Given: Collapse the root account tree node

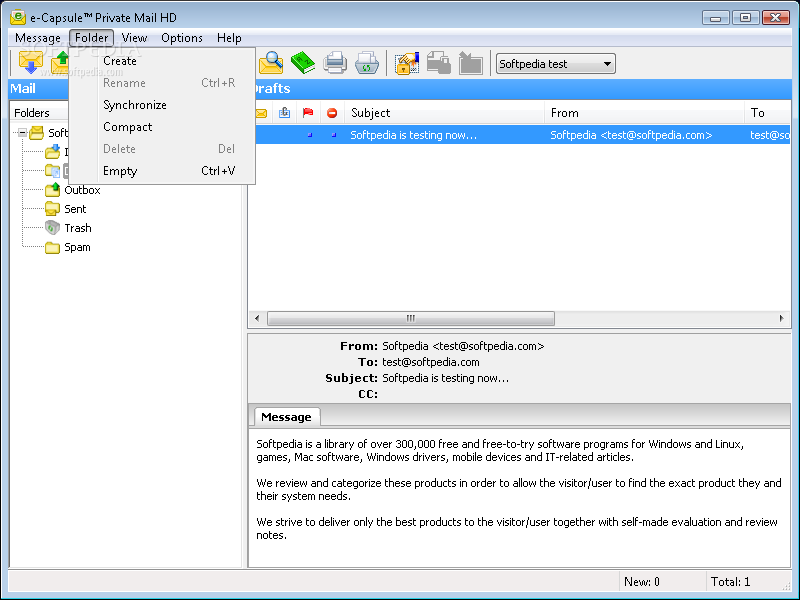Looking at the screenshot, I should pyautogui.click(x=22, y=133).
